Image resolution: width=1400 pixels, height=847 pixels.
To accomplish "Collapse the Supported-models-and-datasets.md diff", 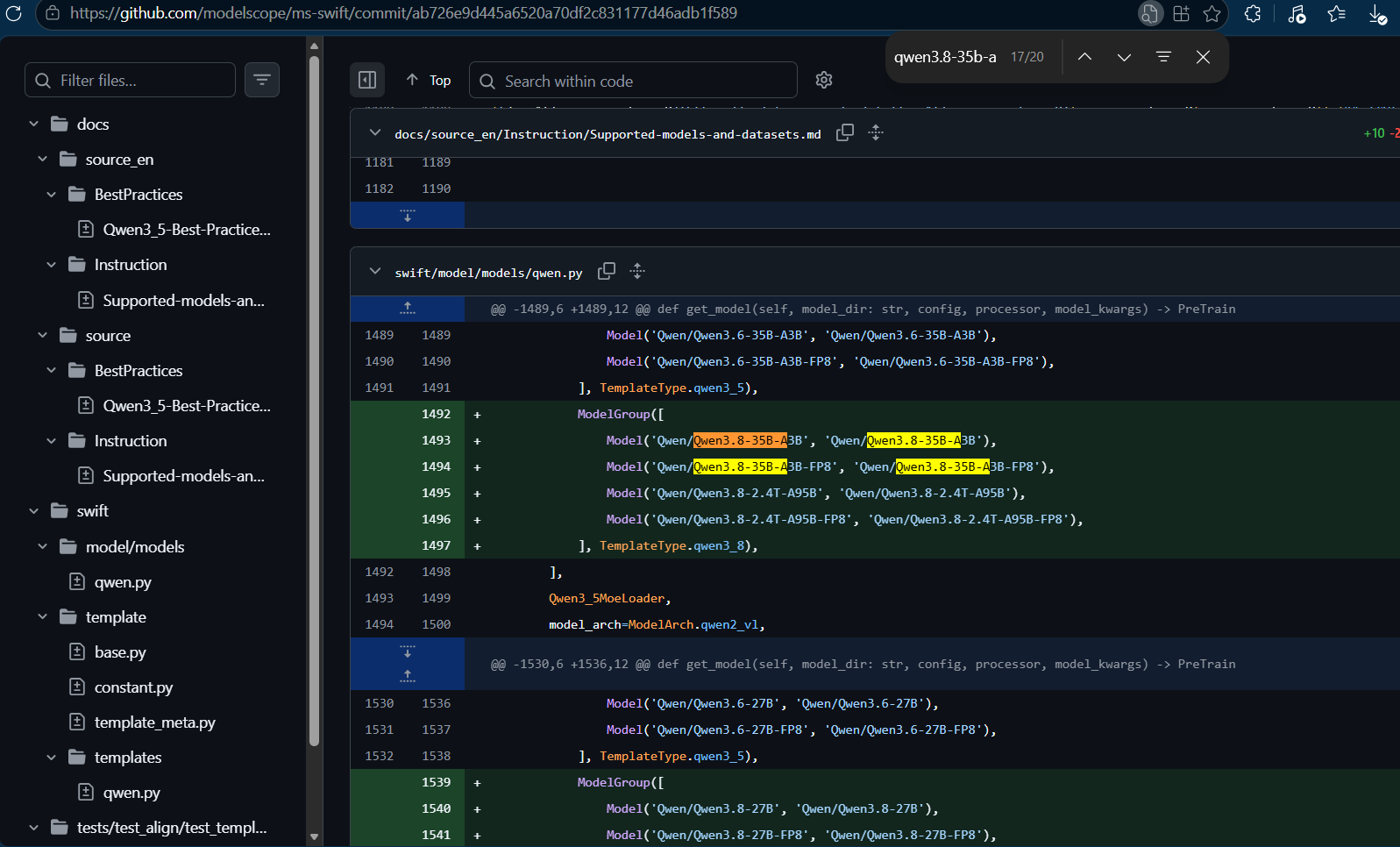I will coord(375,132).
